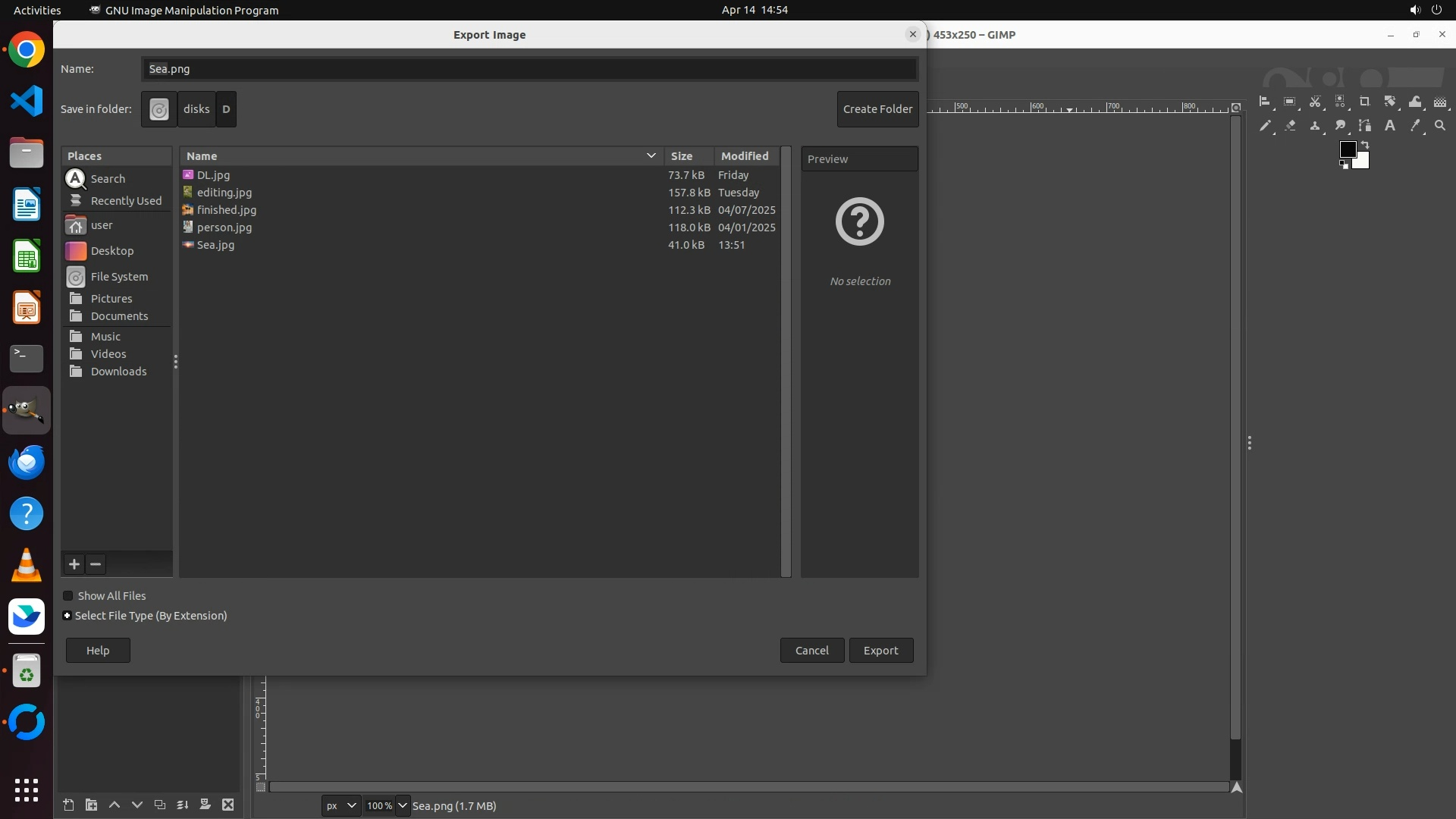The width and height of the screenshot is (1456, 819).
Task: Select the Text tool
Action: [x=1390, y=126]
